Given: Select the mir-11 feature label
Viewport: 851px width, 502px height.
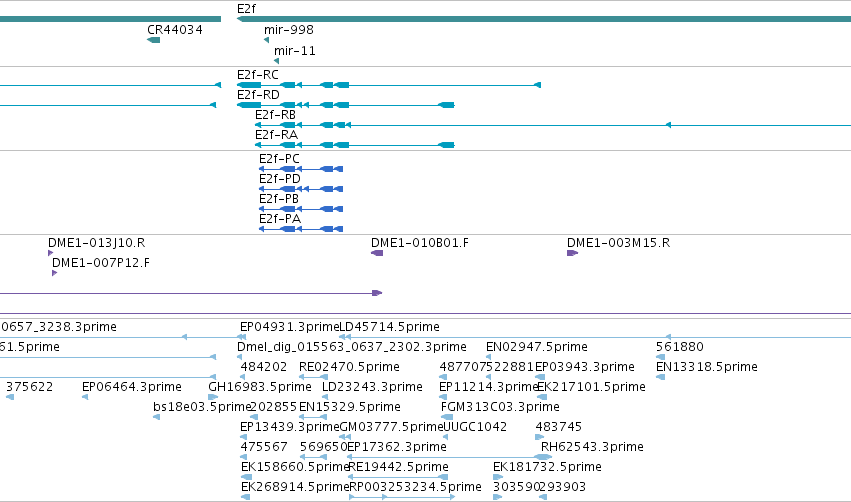Looking at the screenshot, I should click(295, 51).
